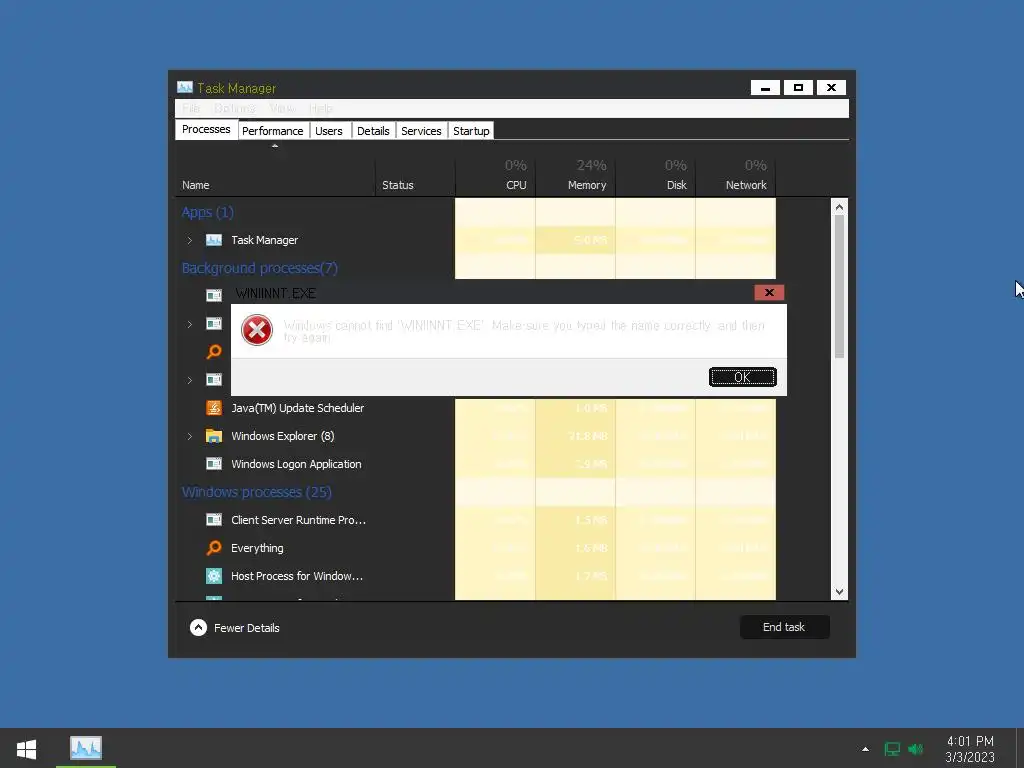Click the process list scroll down arrow

point(839,592)
